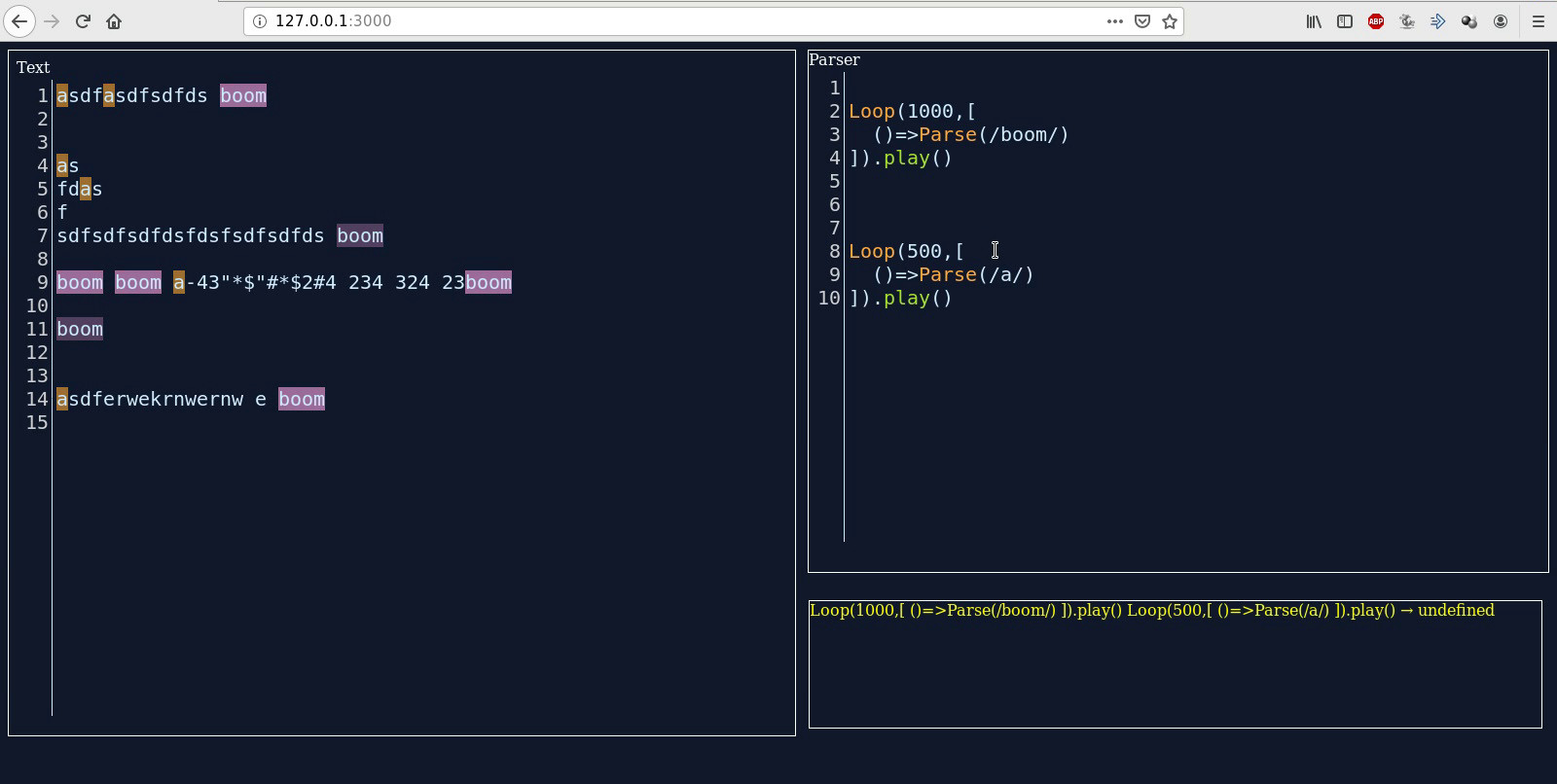The height and width of the screenshot is (784, 1557).
Task: Click the yellow output text ending in undefined
Action: 1151,610
